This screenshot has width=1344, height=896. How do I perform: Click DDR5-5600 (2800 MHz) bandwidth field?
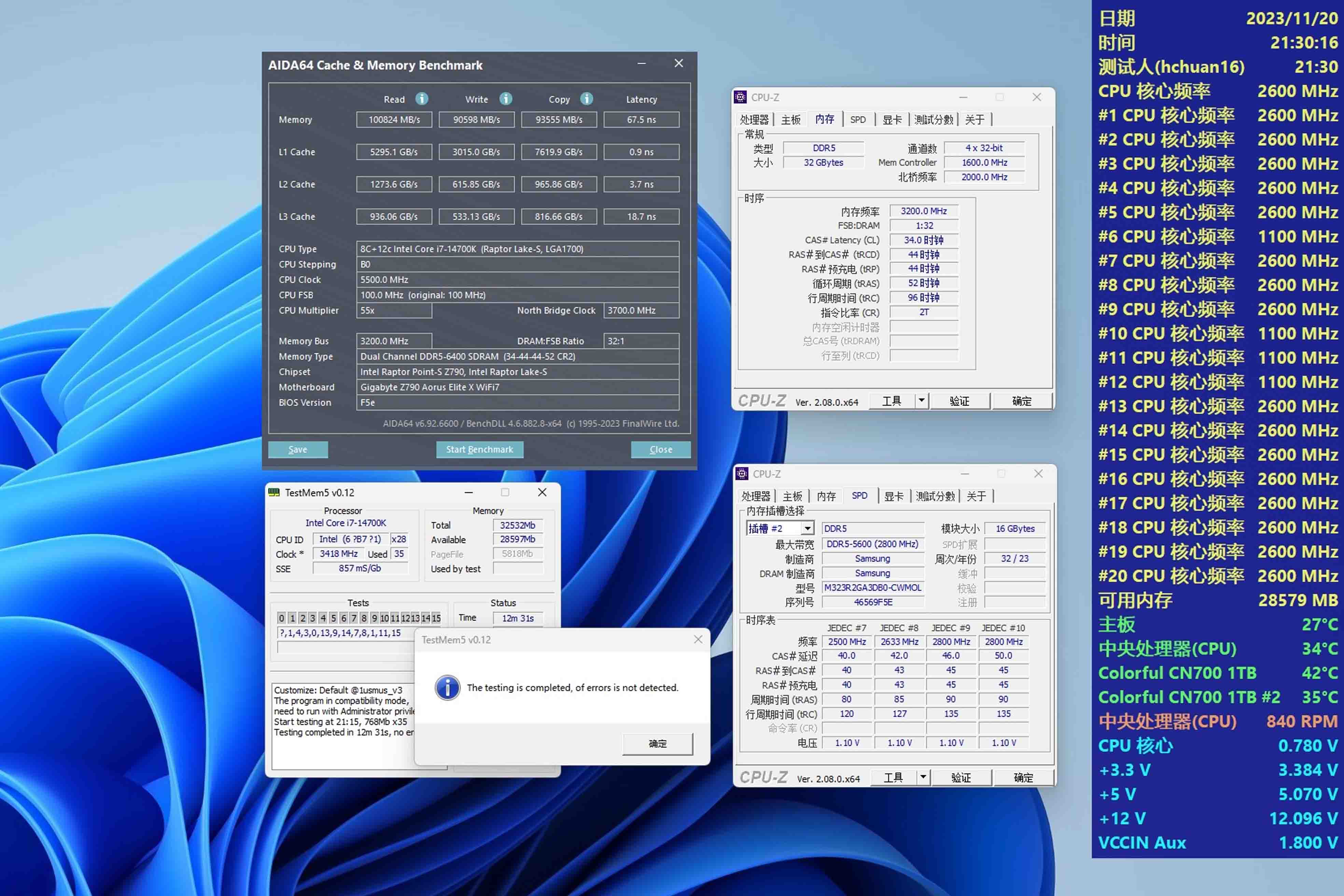872,544
